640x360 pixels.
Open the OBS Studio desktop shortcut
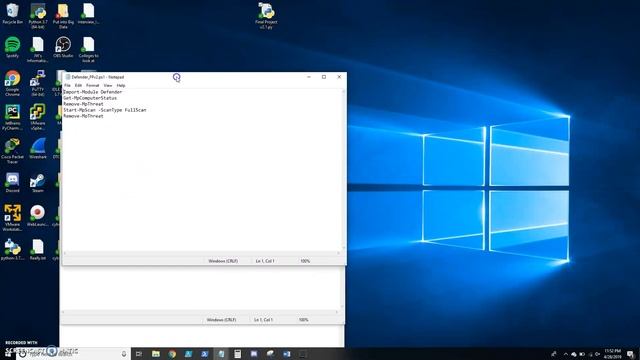(63, 47)
